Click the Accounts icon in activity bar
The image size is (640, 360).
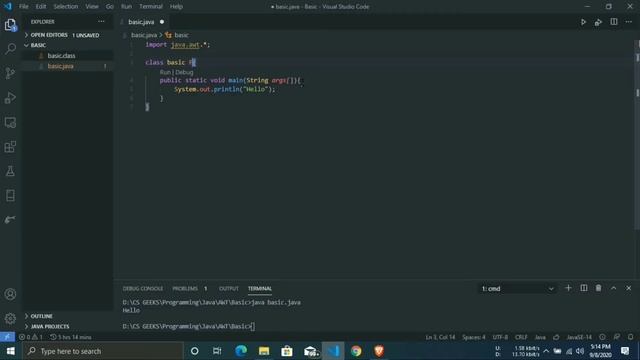10,294
